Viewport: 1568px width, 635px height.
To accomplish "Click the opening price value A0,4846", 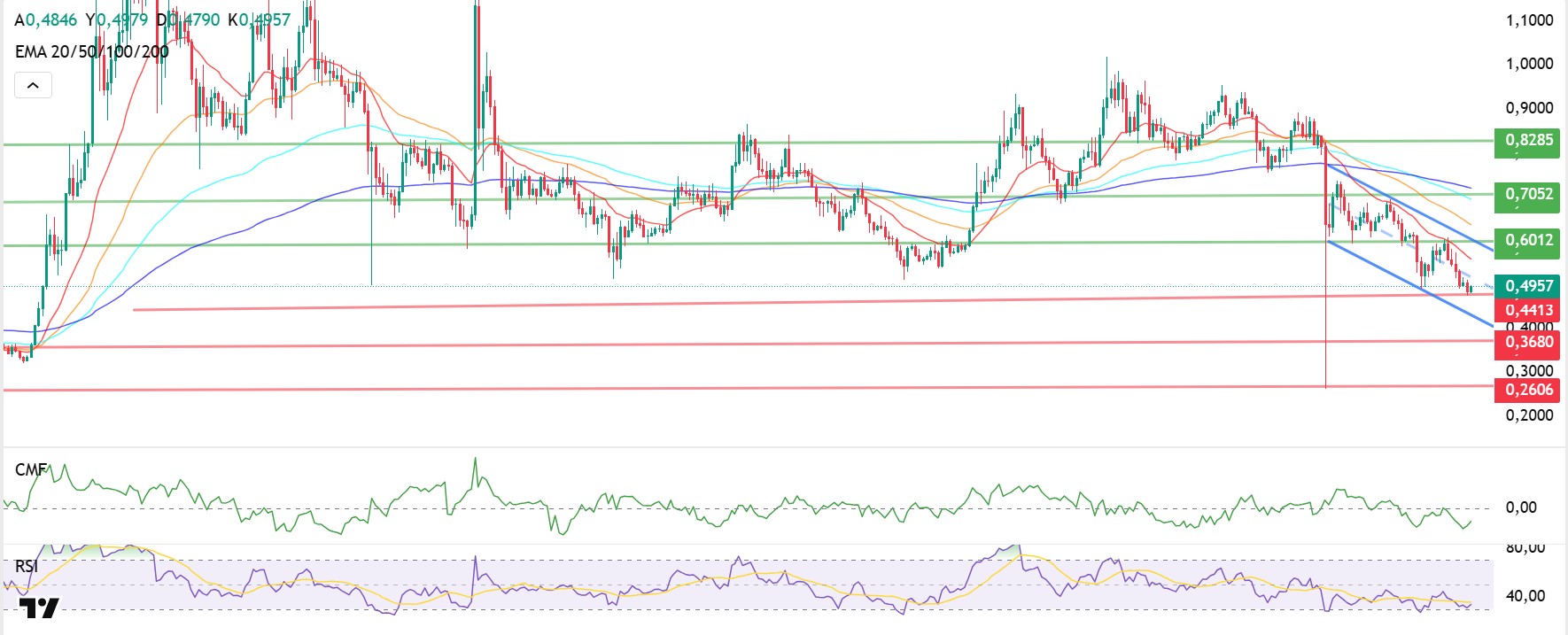I will [x=45, y=19].
